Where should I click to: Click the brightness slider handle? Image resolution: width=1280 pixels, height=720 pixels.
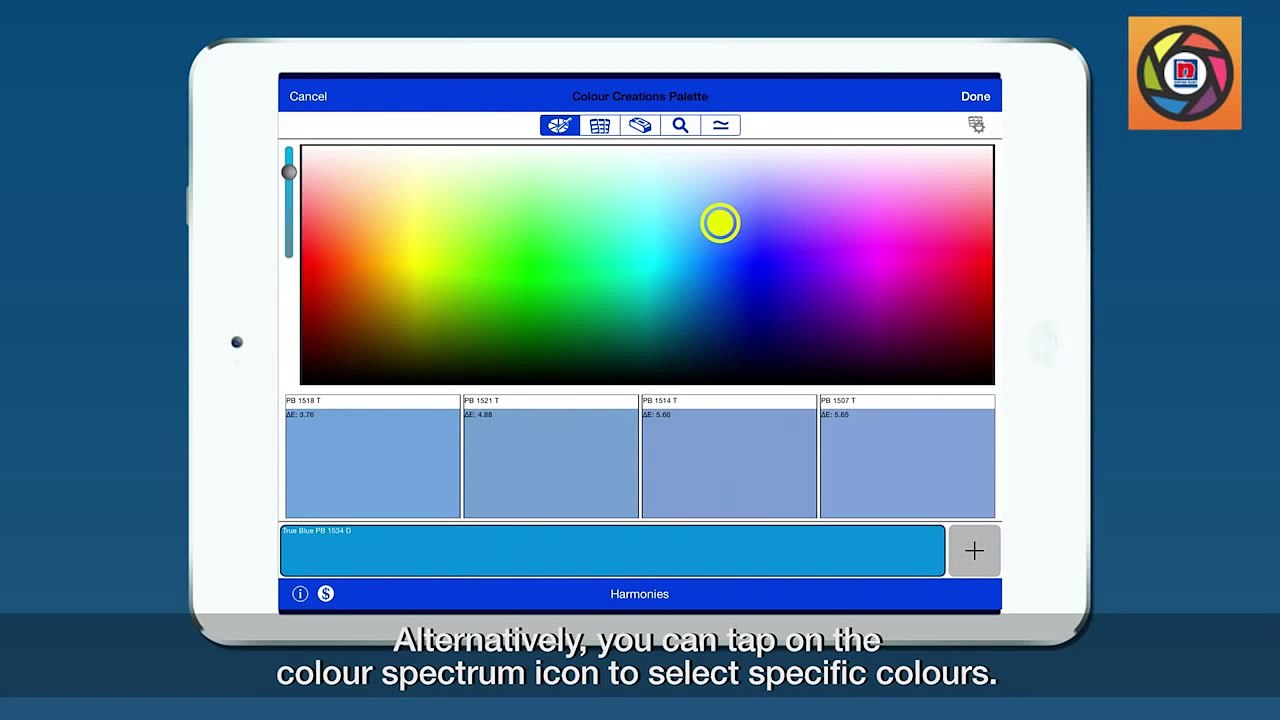point(289,172)
